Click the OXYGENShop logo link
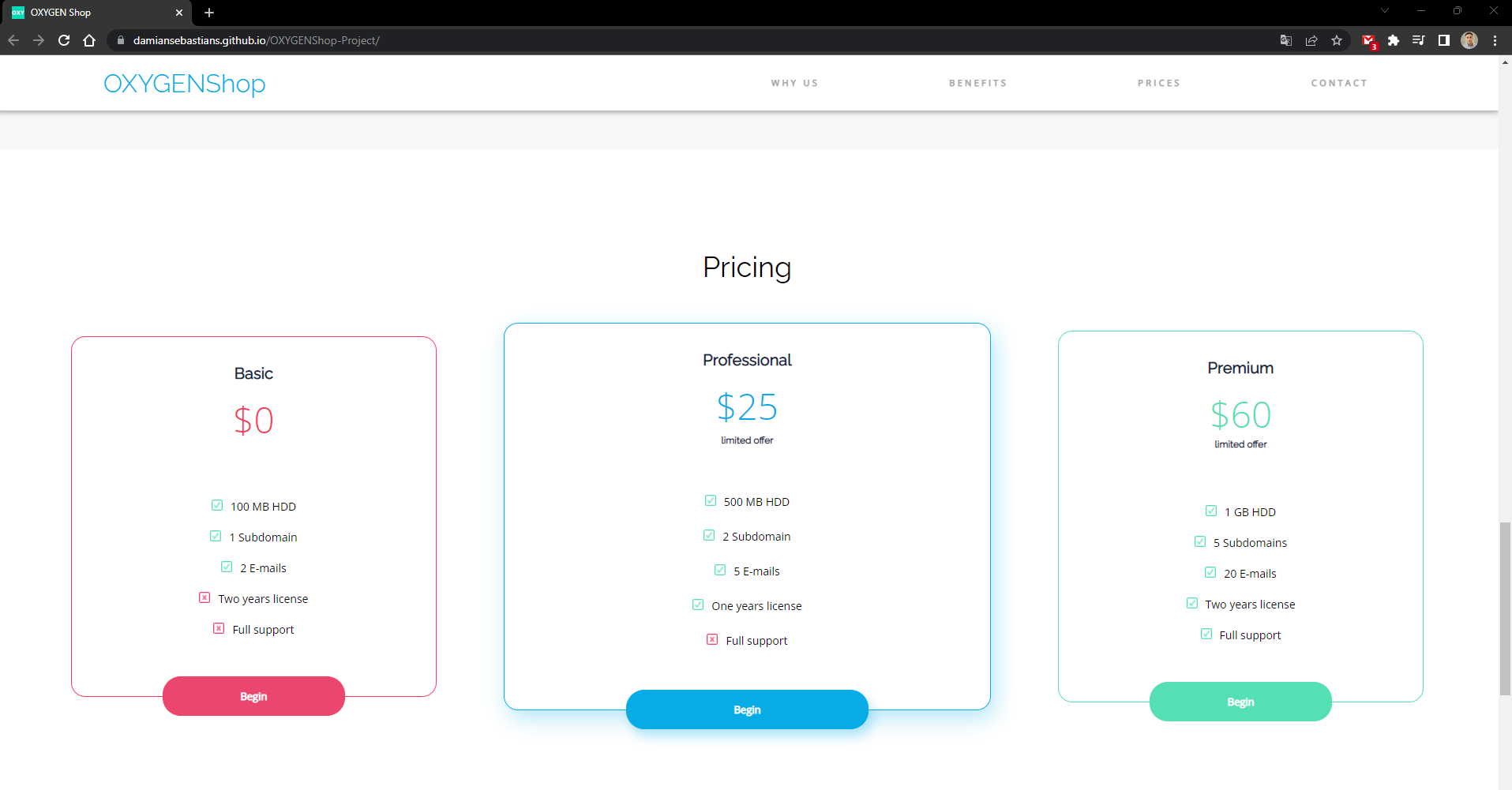This screenshot has width=1512, height=790. (184, 84)
